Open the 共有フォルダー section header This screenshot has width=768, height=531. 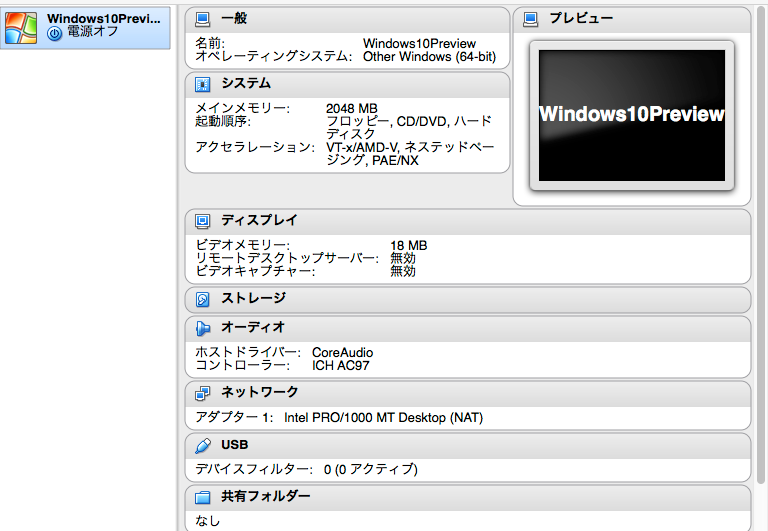click(468, 498)
